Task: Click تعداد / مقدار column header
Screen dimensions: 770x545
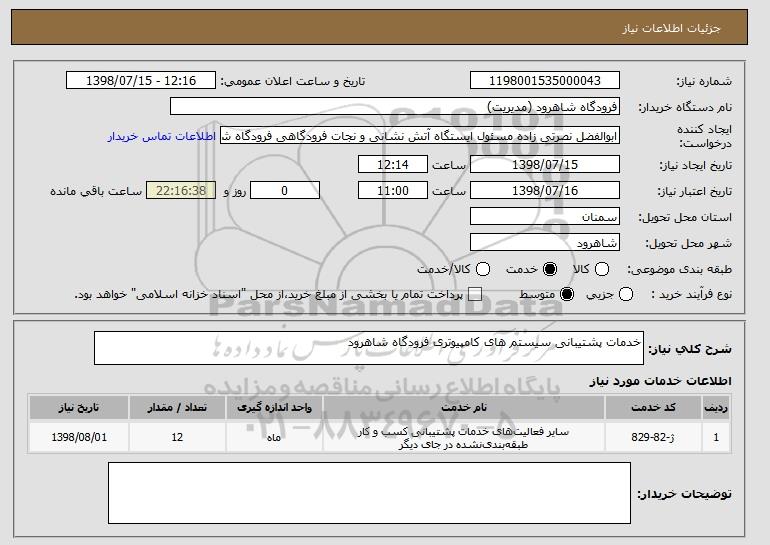Action: click(x=177, y=408)
